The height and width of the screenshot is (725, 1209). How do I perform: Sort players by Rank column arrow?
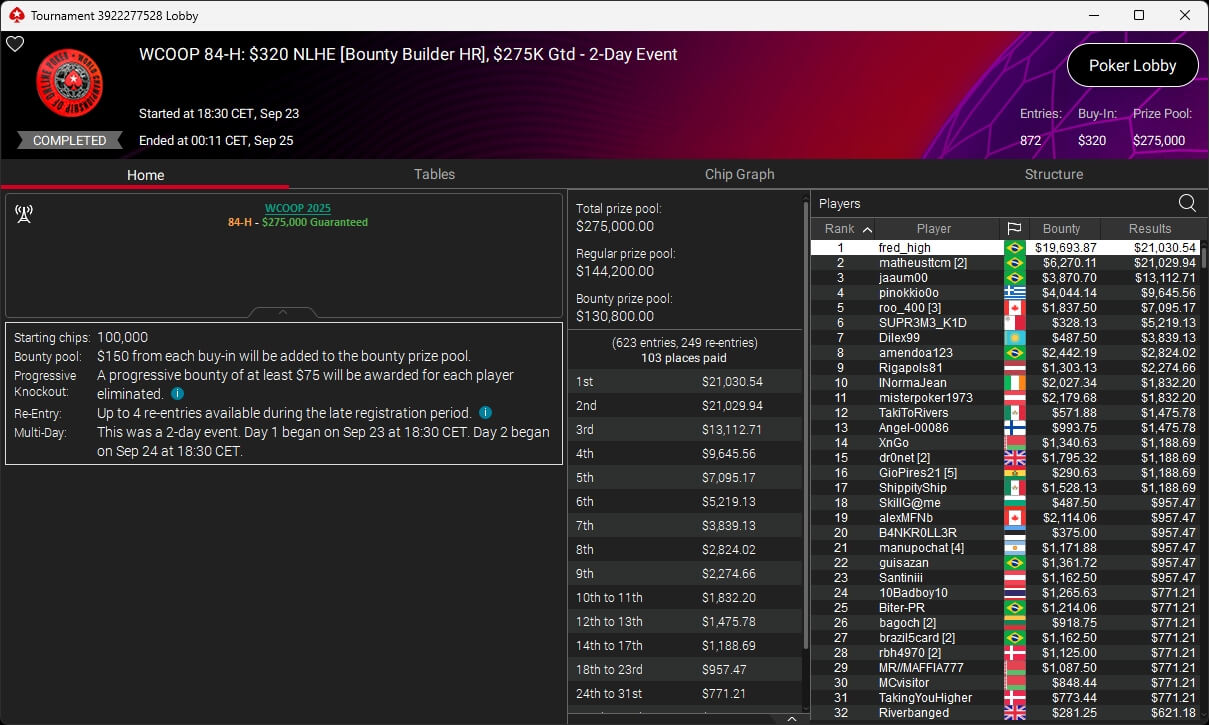pos(867,229)
